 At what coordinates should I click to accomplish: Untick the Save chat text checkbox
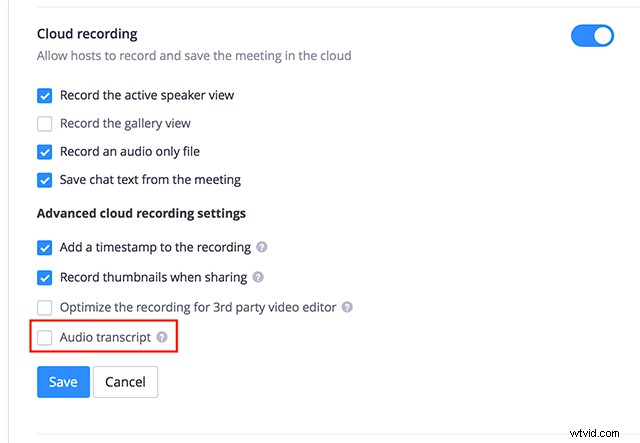[x=44, y=180]
